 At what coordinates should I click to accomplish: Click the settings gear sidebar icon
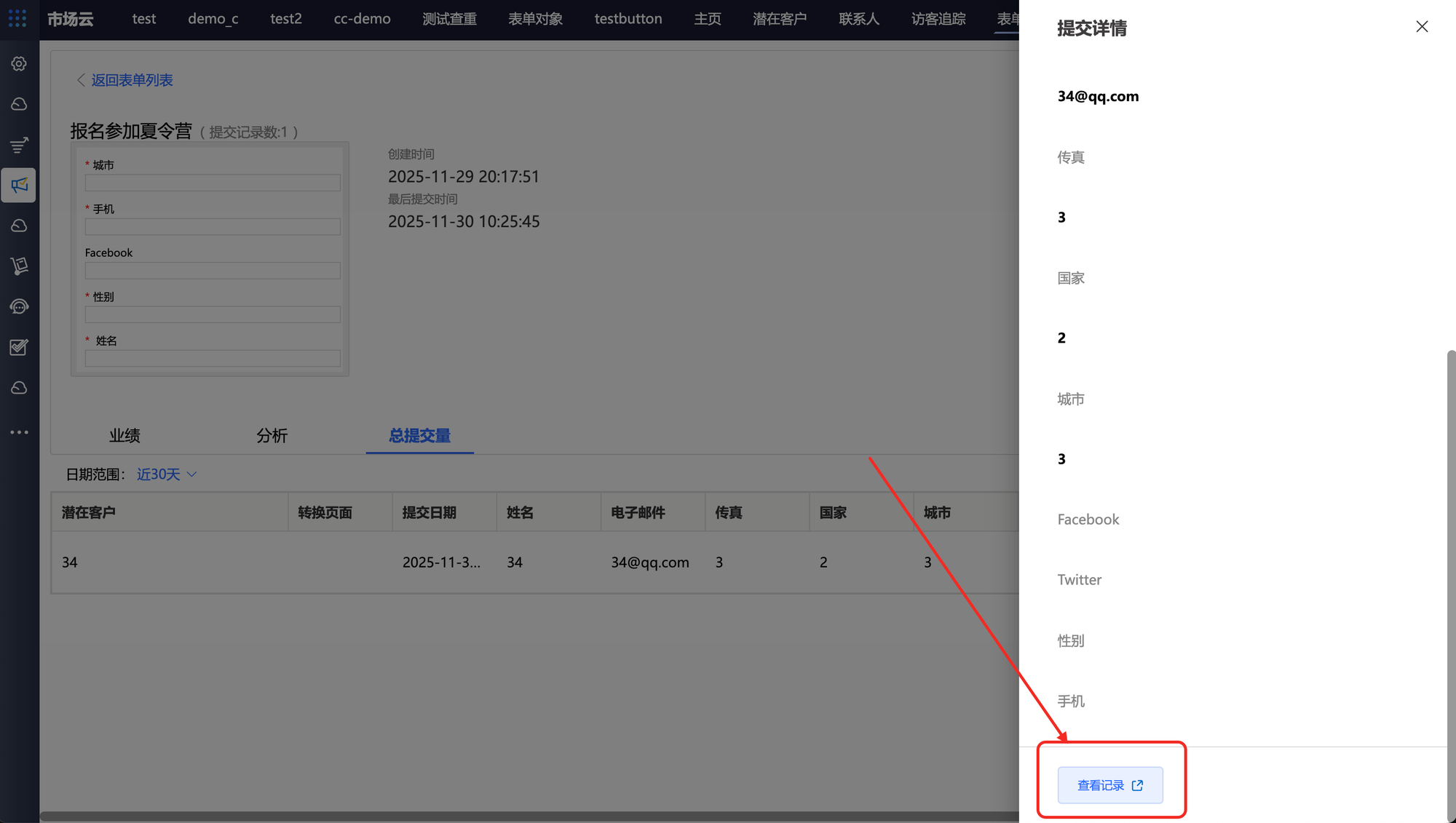(20, 64)
